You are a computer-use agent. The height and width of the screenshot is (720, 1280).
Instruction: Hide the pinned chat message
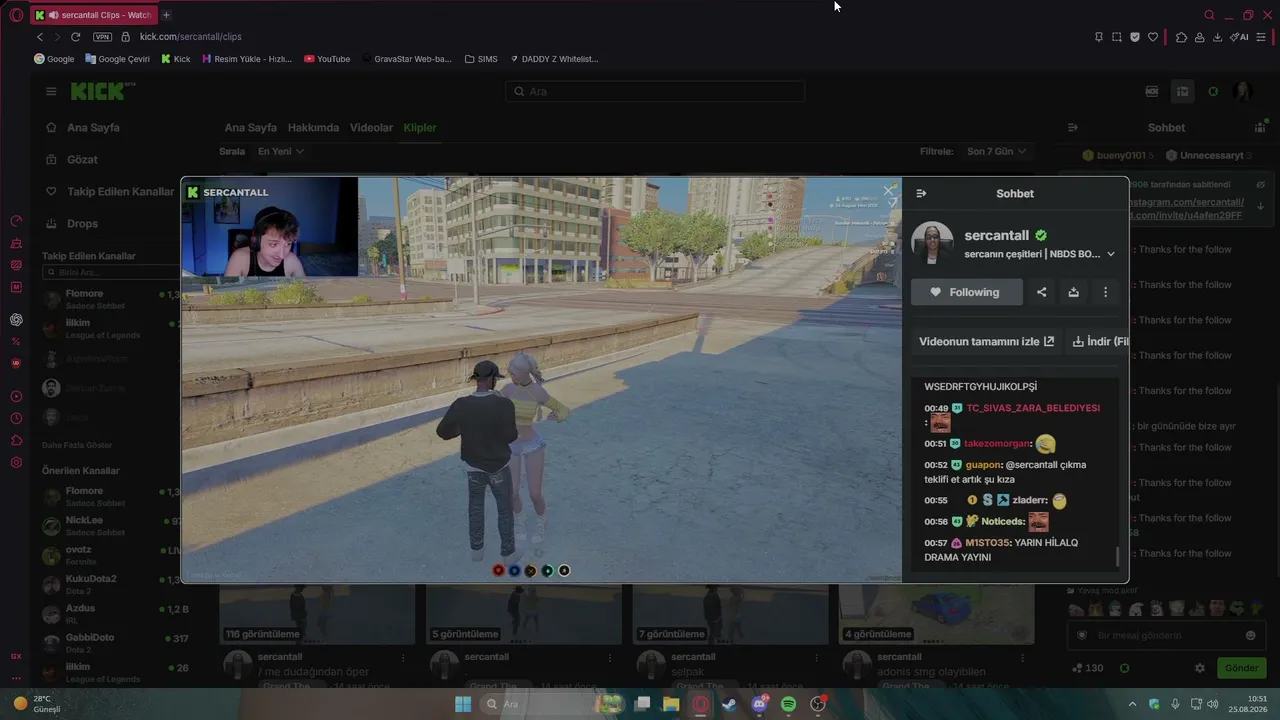(x=1261, y=185)
